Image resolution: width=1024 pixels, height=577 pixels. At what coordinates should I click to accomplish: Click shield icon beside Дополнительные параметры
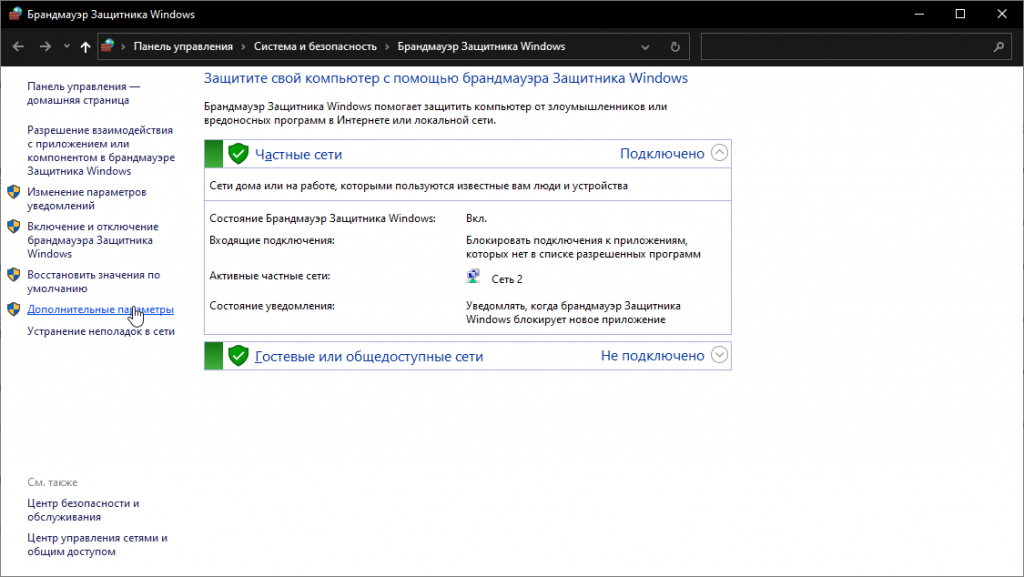14,309
